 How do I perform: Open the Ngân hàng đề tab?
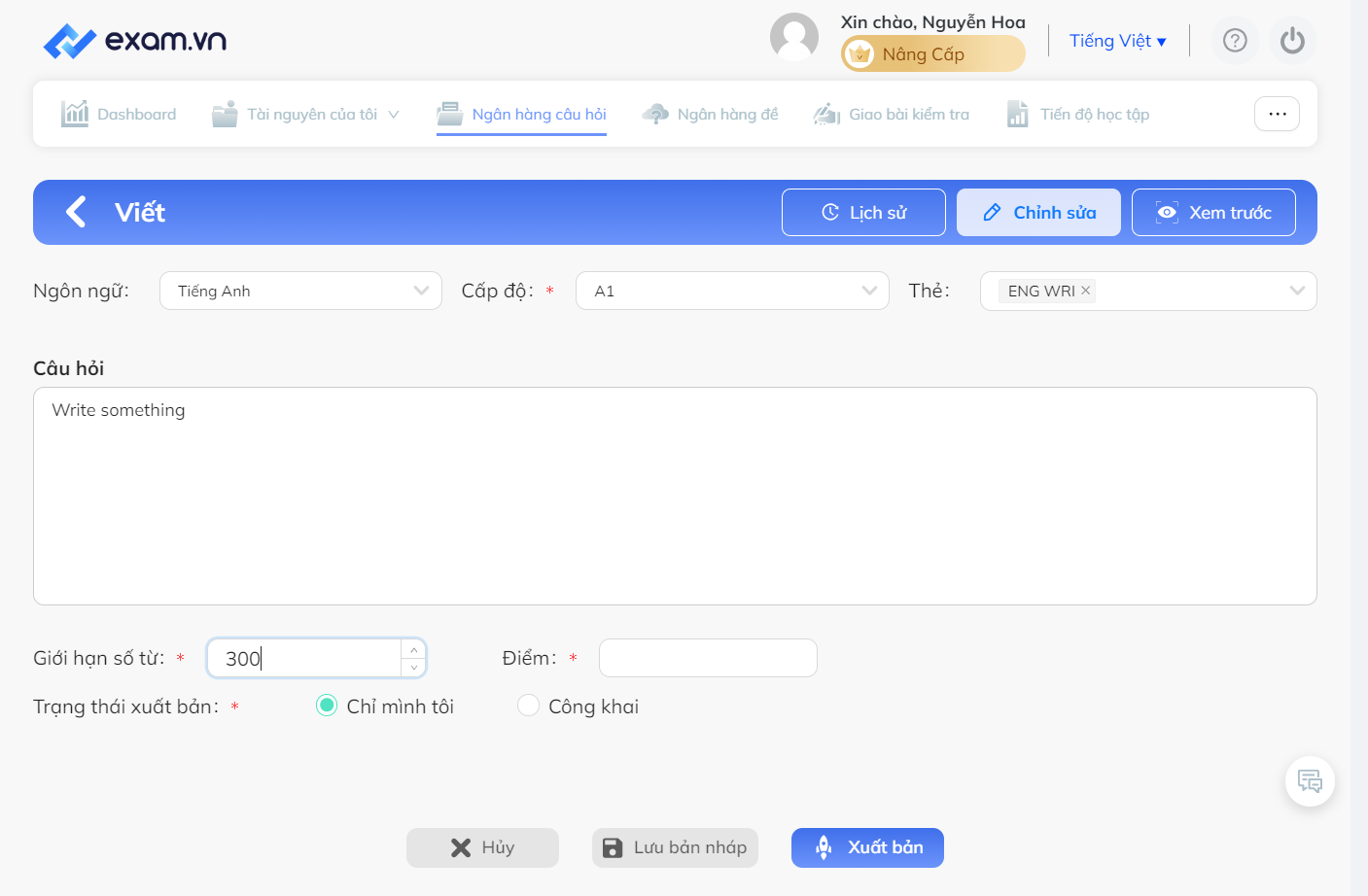(x=710, y=114)
